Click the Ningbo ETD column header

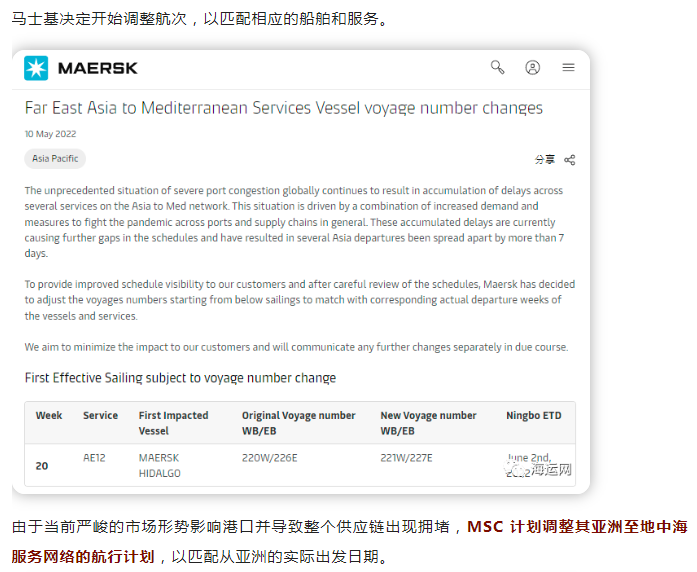[x=533, y=416]
